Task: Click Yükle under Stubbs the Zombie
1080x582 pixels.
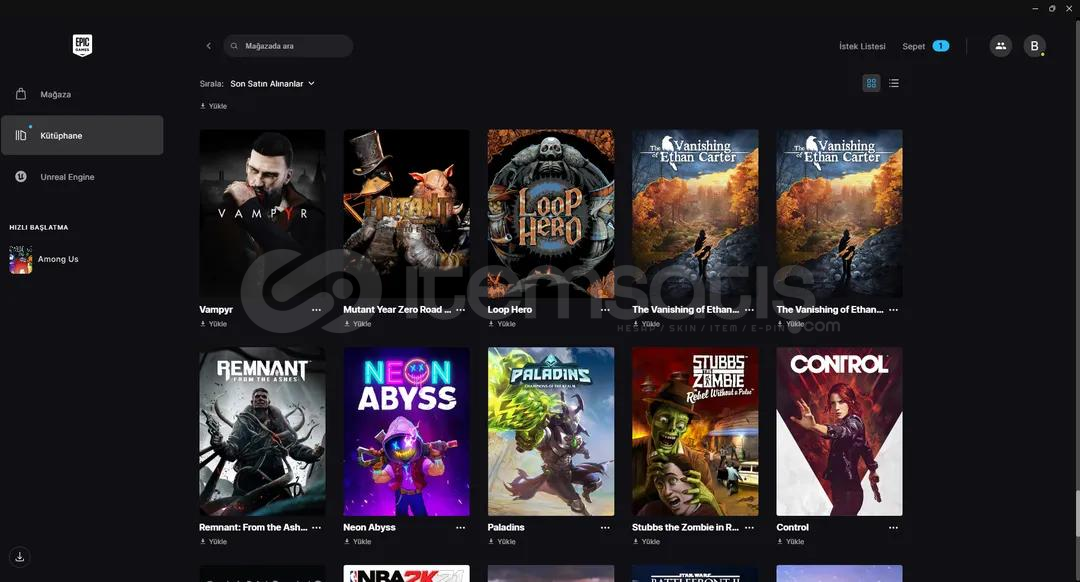Action: click(646, 541)
